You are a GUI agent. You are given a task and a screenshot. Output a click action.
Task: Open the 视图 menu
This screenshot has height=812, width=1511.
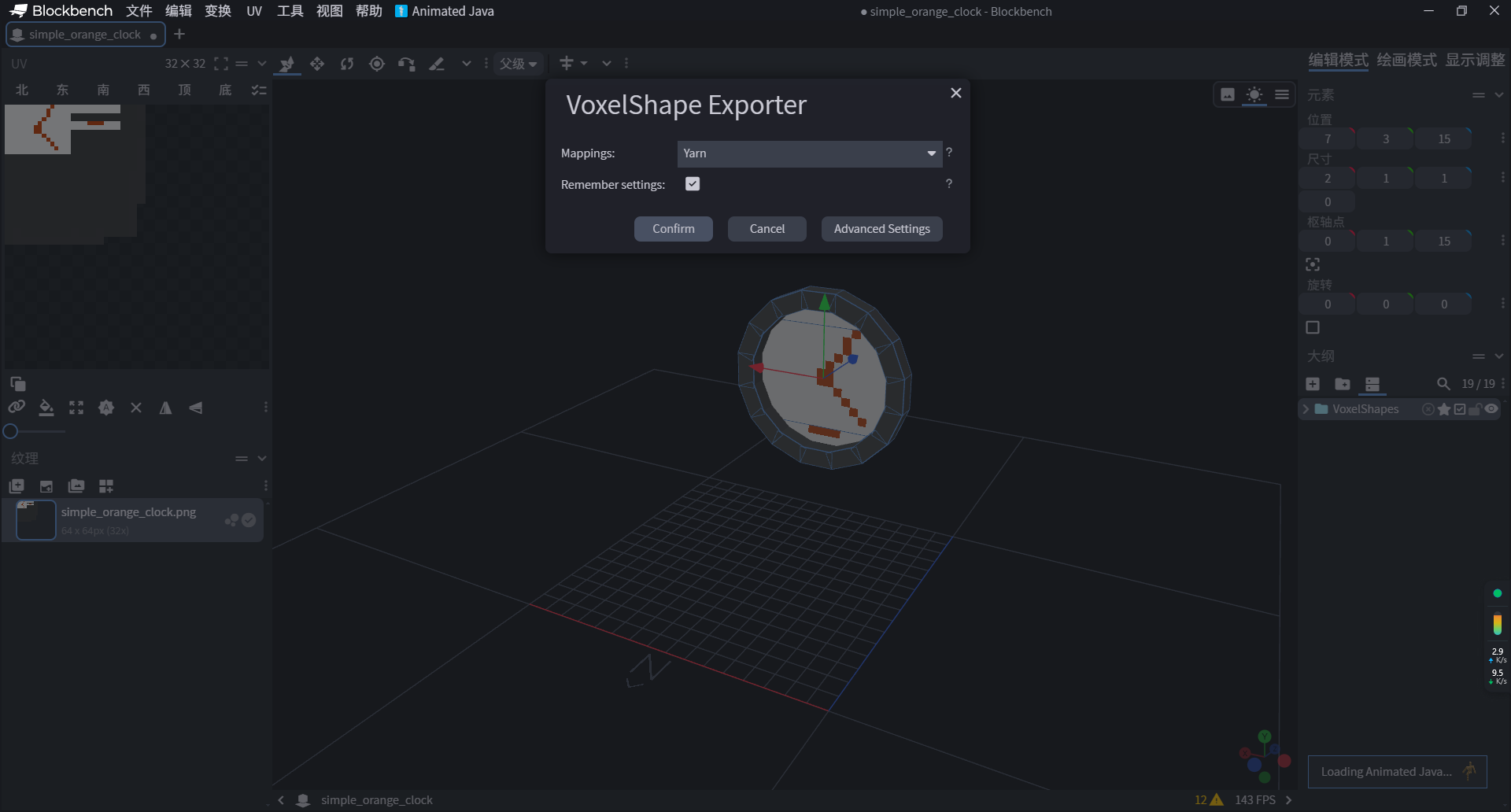pos(330,11)
